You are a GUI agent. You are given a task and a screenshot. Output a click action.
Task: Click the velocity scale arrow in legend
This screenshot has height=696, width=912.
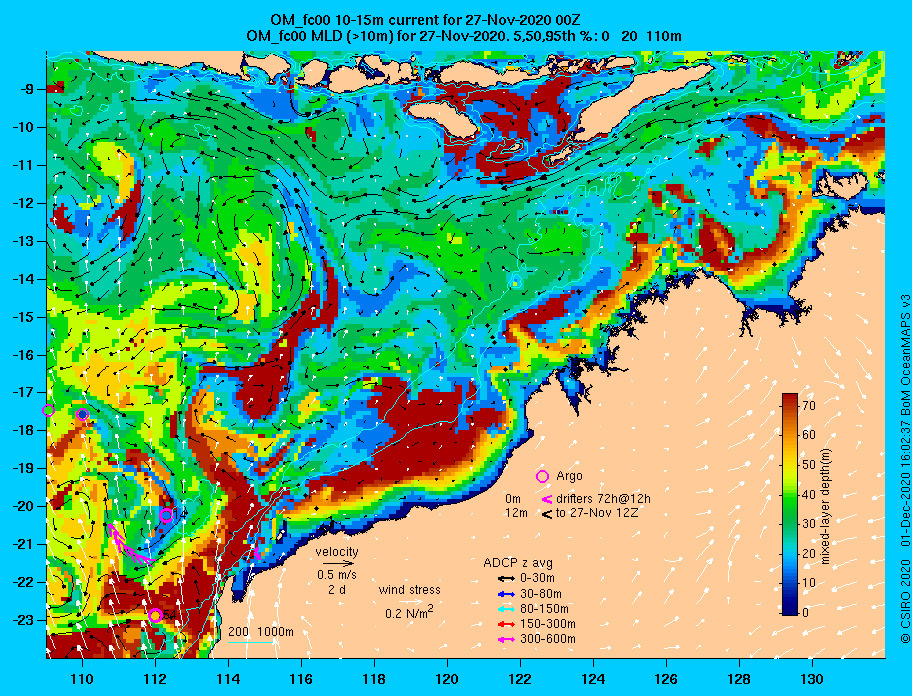[339, 563]
